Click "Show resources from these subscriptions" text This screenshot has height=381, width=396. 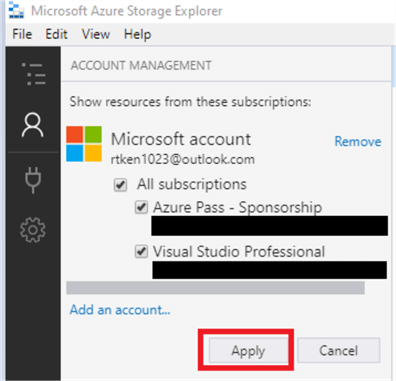190,102
